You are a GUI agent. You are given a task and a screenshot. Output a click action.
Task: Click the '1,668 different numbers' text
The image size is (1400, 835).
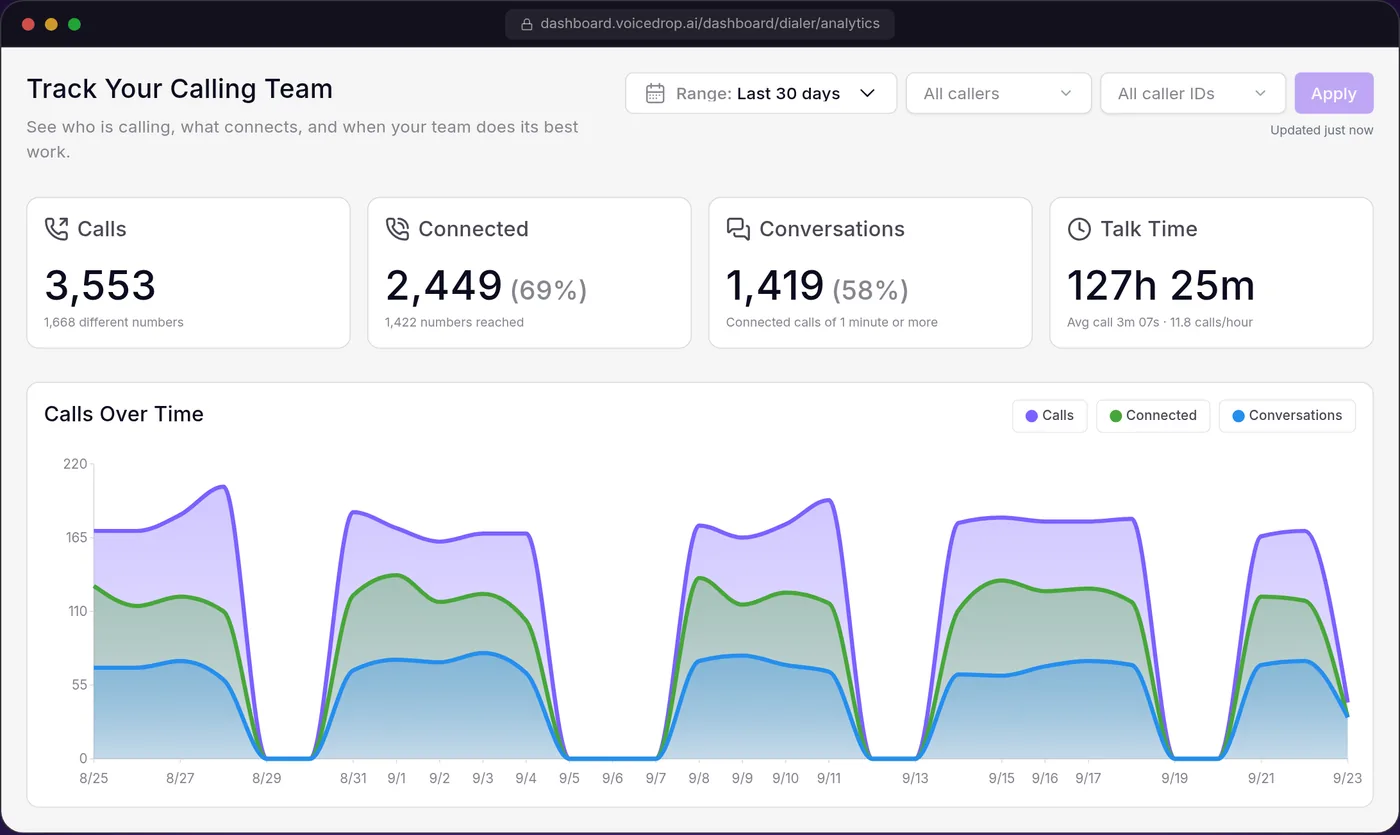coord(114,322)
